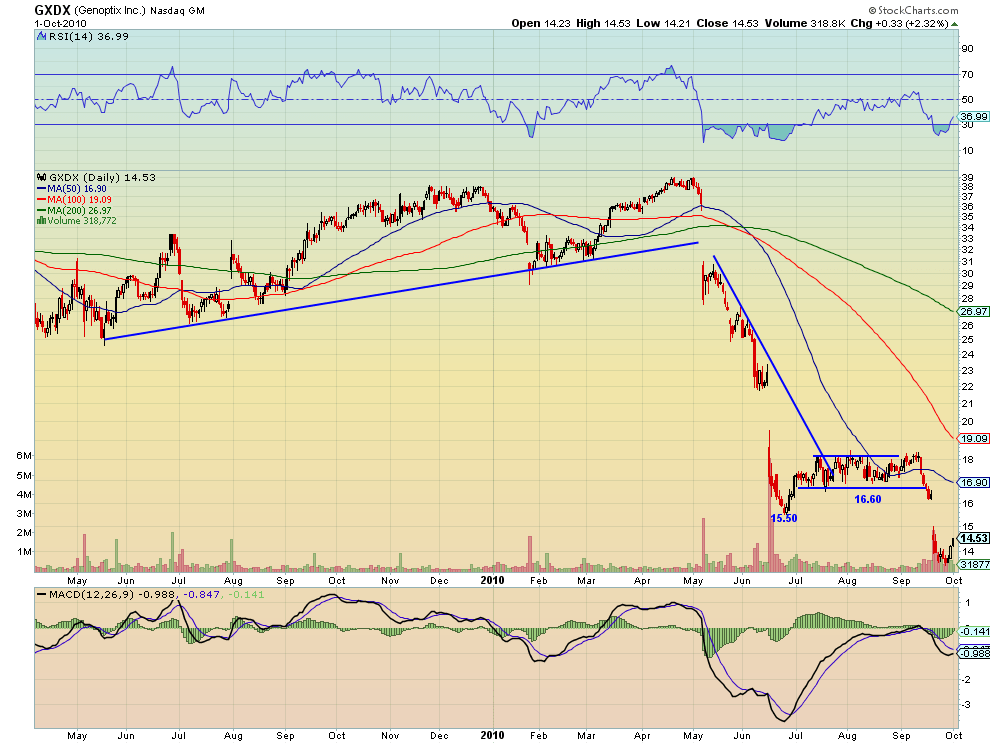
Task: Click the 'Nasdaq GM' exchange label
Action: [x=177, y=11]
